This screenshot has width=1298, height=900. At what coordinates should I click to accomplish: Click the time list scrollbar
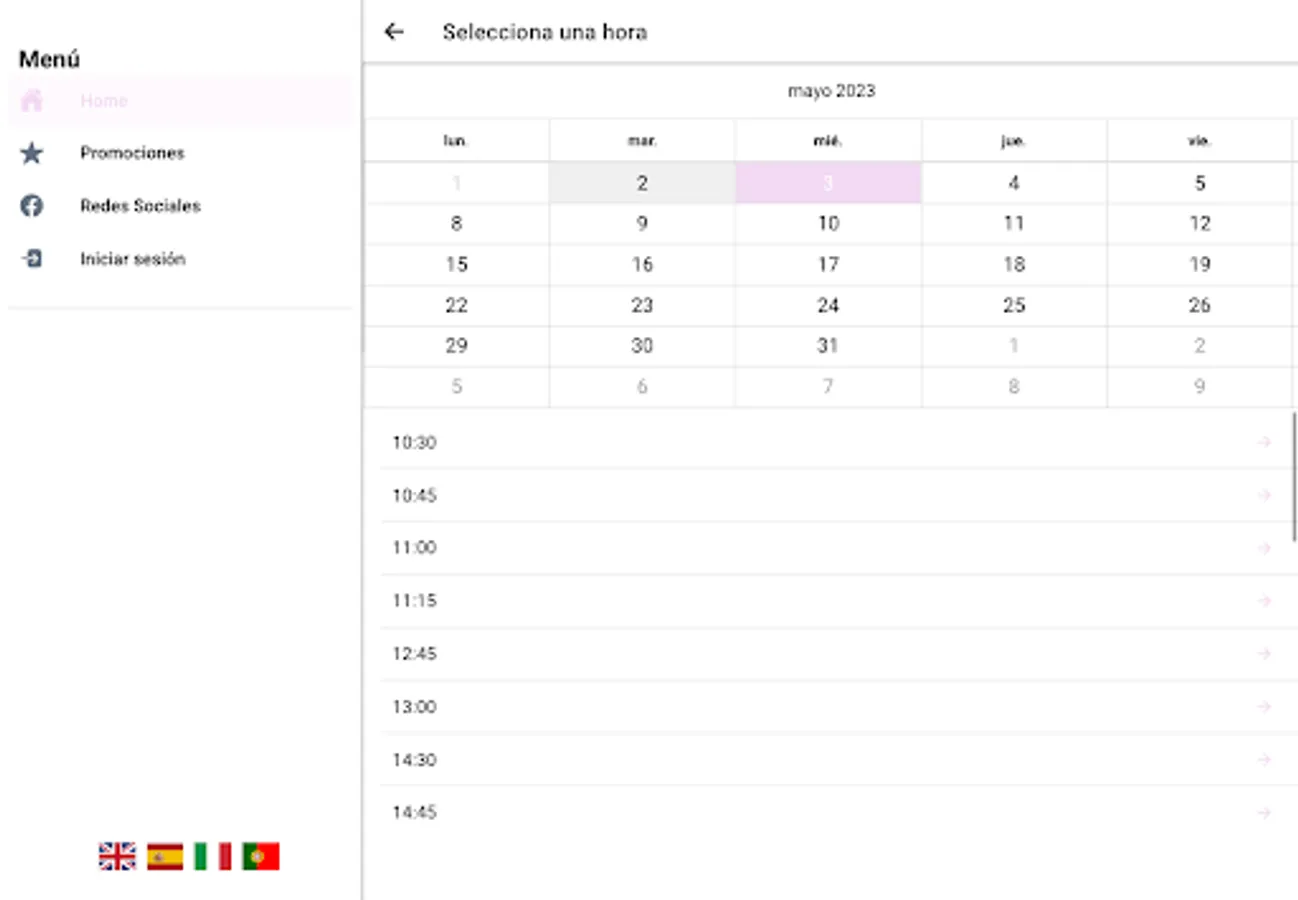point(1294,477)
